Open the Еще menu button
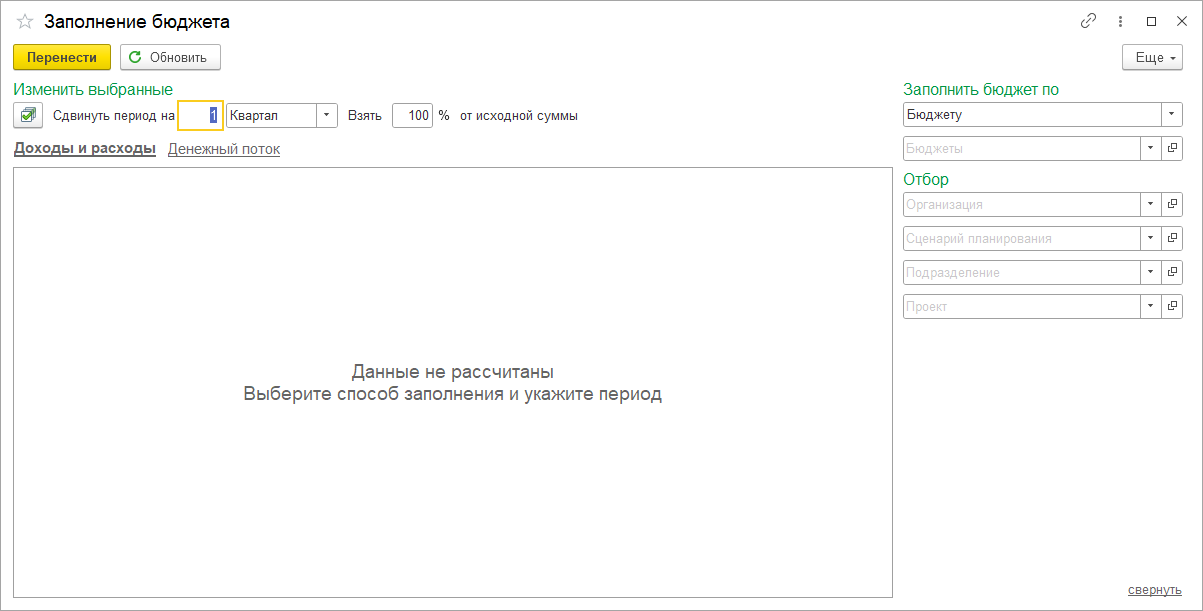Screen dimensions: 1203x611 coord(1153,57)
